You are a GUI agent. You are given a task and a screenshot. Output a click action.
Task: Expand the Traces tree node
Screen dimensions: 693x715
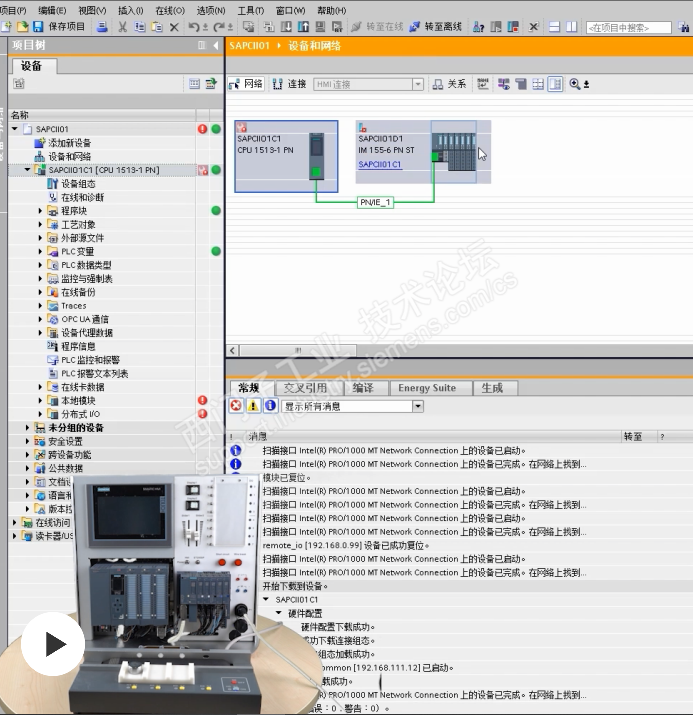[x=40, y=306]
